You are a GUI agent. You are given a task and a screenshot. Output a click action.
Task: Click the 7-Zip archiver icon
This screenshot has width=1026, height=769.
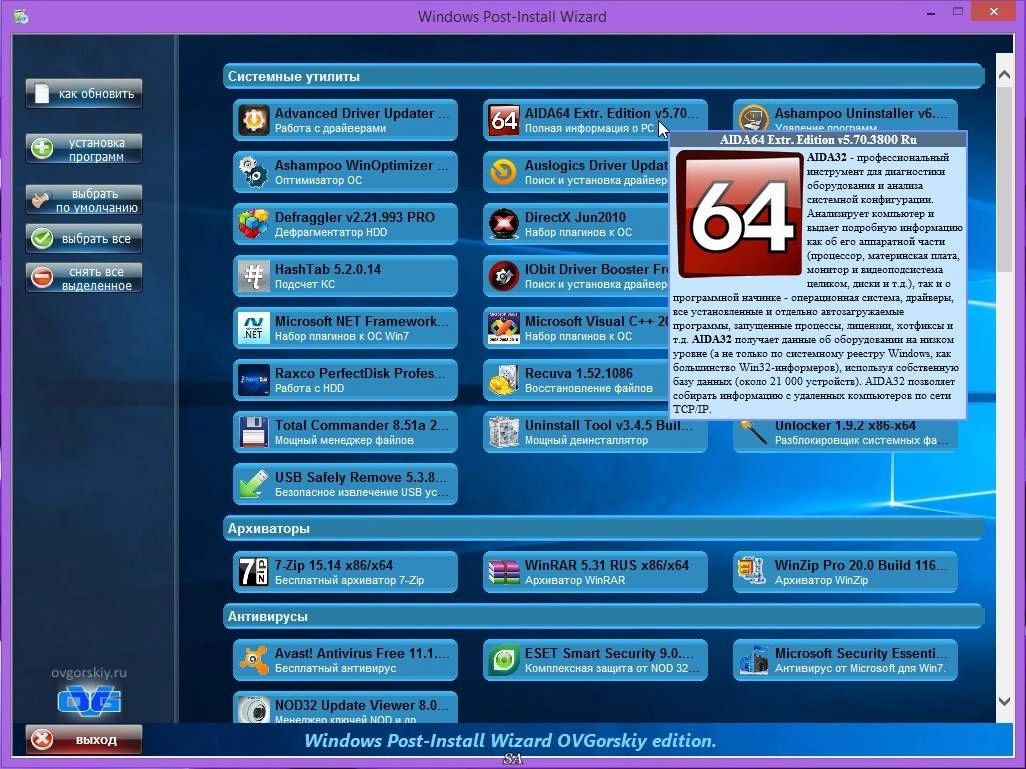pos(253,571)
